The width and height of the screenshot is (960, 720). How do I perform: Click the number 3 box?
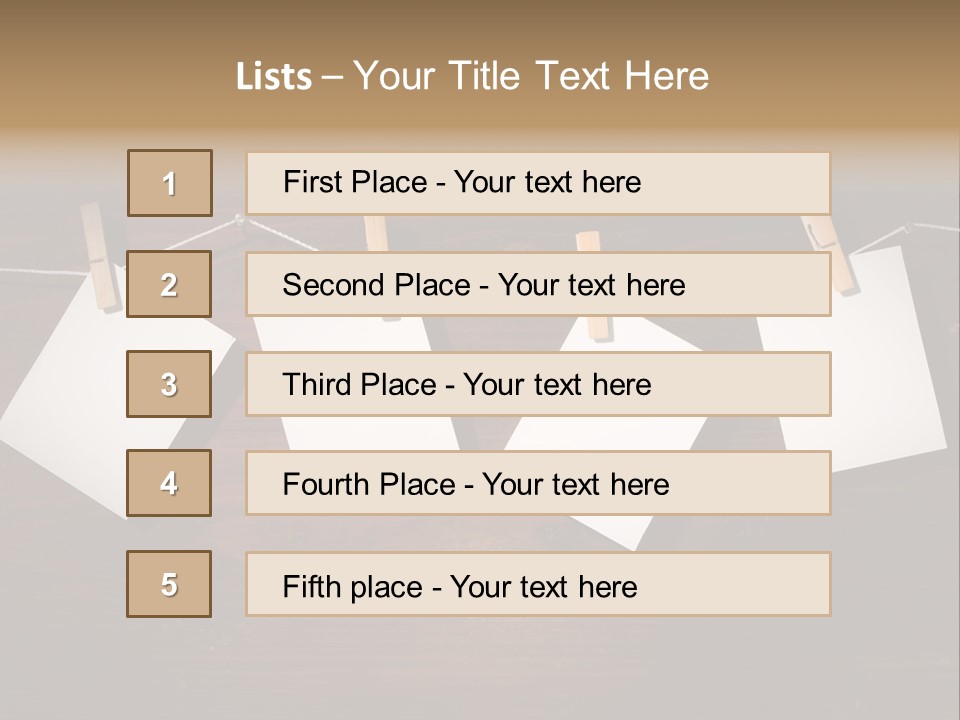pos(170,384)
